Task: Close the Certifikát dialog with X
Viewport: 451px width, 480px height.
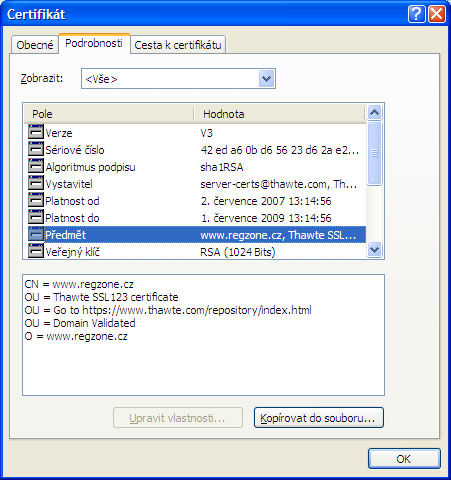Action: 437,14
